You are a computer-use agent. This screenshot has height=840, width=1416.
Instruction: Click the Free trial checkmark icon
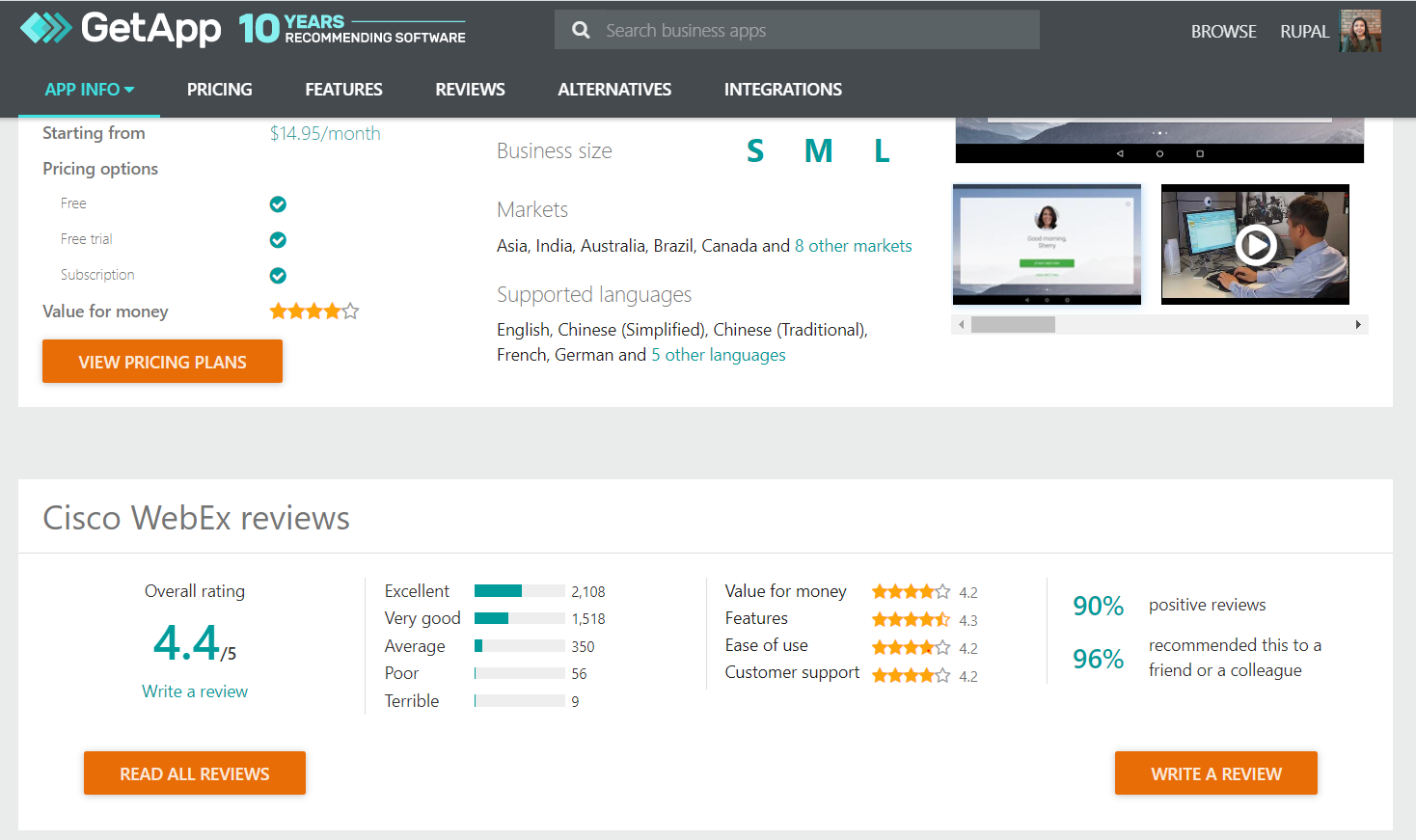278,240
